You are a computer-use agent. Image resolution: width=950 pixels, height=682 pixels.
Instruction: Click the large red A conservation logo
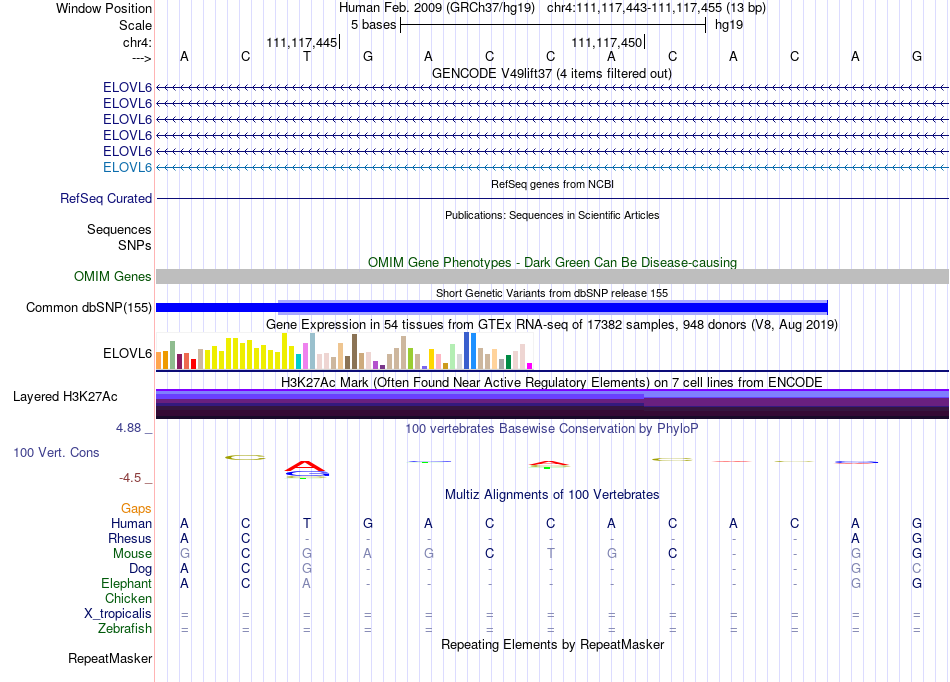307,467
